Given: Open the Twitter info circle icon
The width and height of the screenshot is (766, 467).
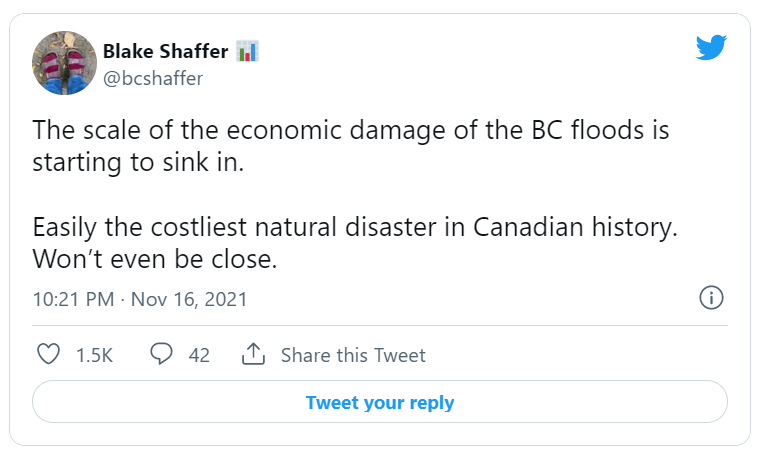Looking at the screenshot, I should (x=710, y=297).
